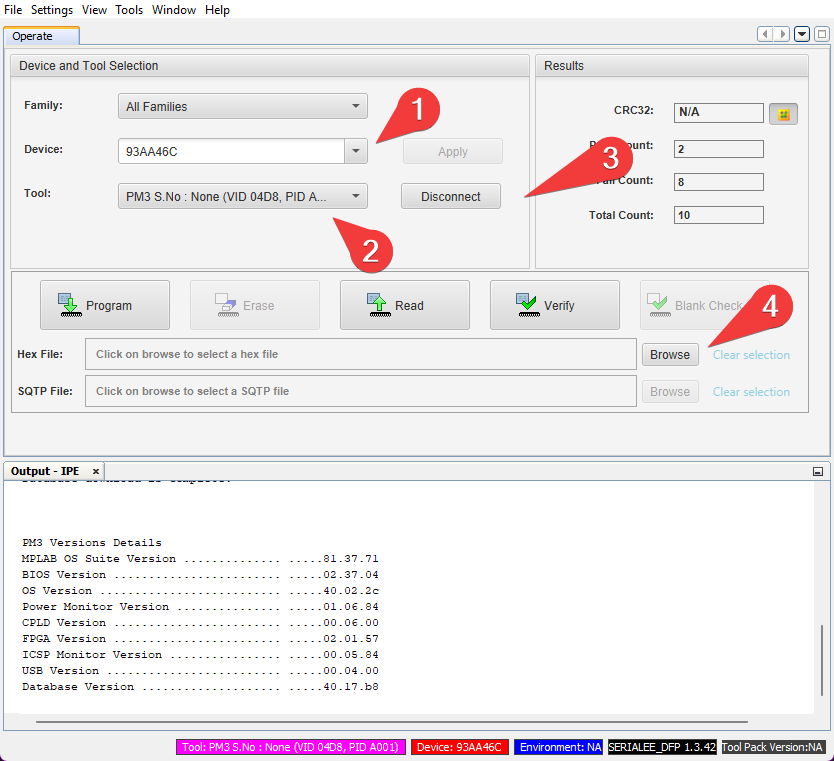Image resolution: width=834 pixels, height=761 pixels.
Task: Open the Family dropdown
Action: [x=243, y=106]
